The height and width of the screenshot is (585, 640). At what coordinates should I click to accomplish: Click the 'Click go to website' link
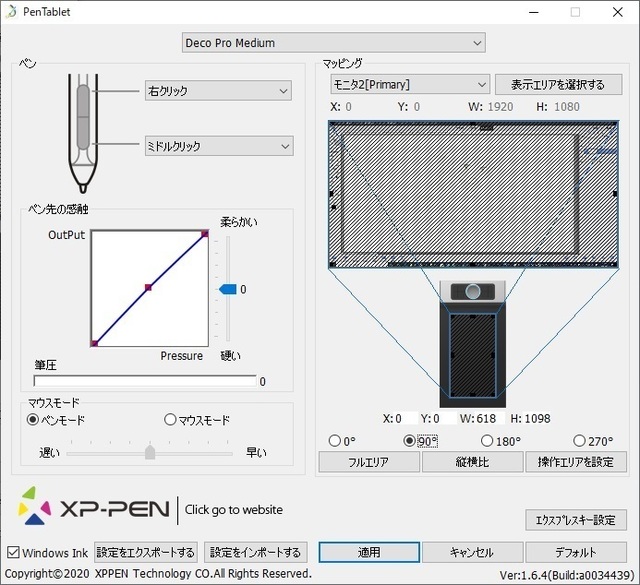point(234,509)
